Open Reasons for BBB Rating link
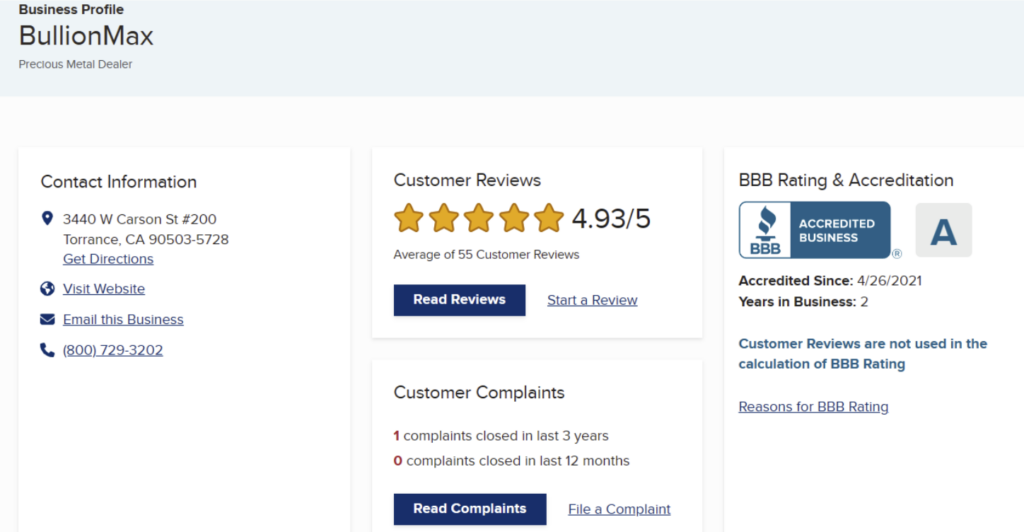This screenshot has width=1024, height=532. (813, 407)
